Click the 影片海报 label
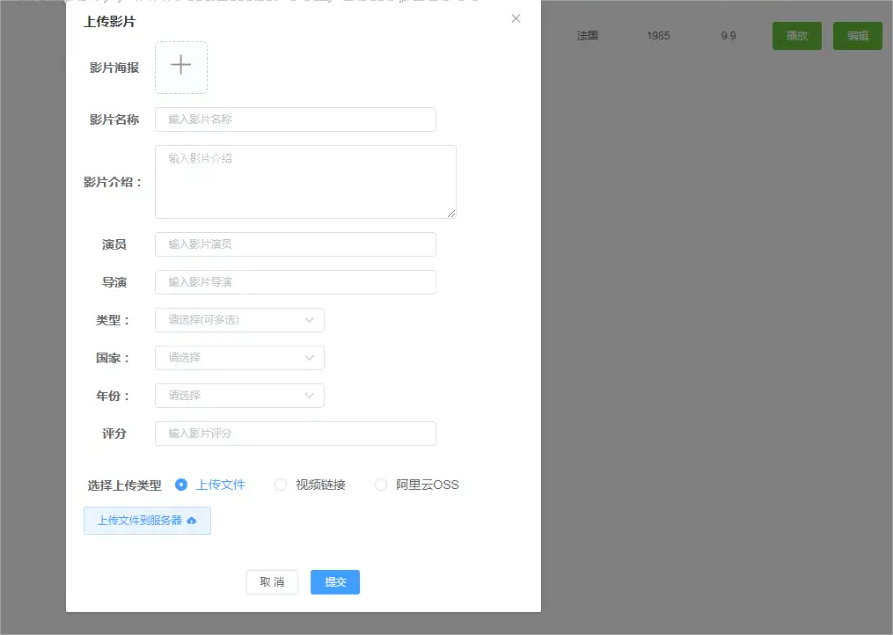This screenshot has width=893, height=635. tap(114, 68)
